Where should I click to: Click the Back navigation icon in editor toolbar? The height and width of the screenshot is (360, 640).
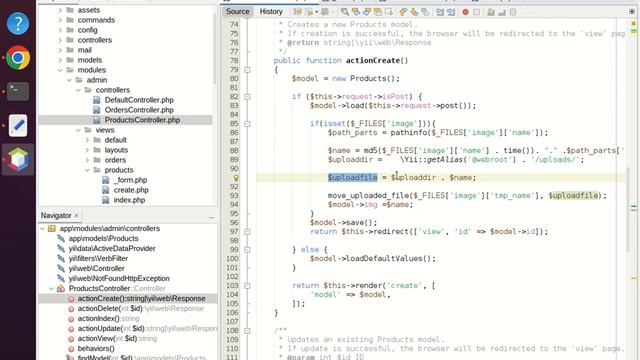pyautogui.click(x=309, y=12)
